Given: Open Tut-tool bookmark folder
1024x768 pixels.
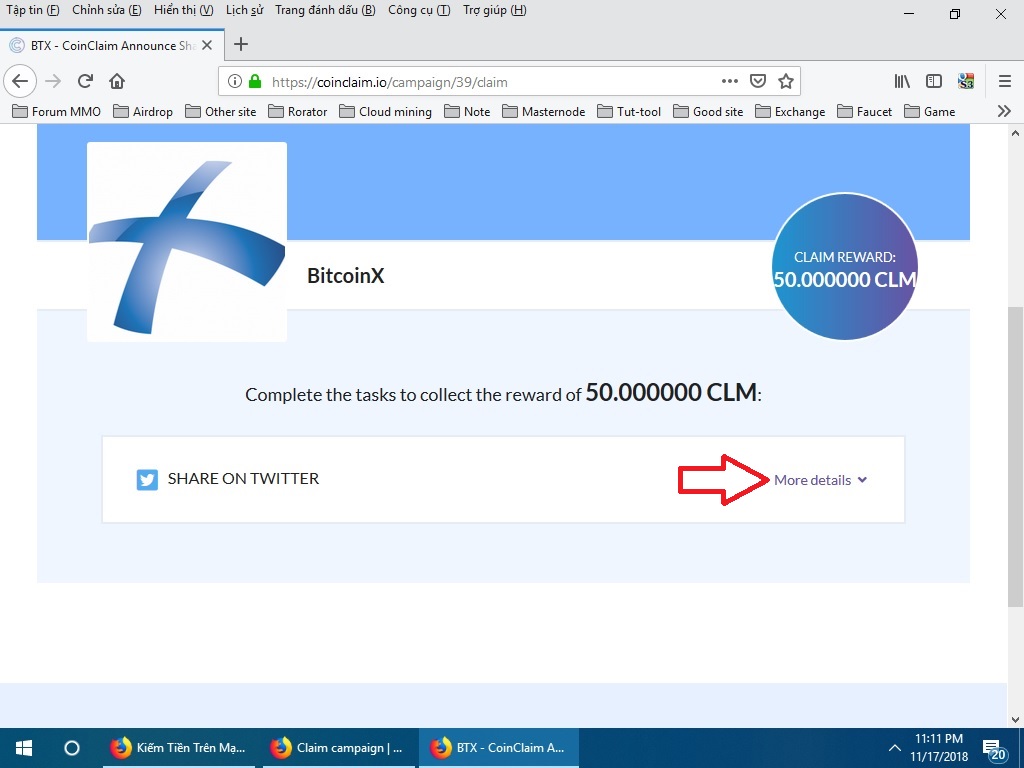Looking at the screenshot, I should click(629, 112).
